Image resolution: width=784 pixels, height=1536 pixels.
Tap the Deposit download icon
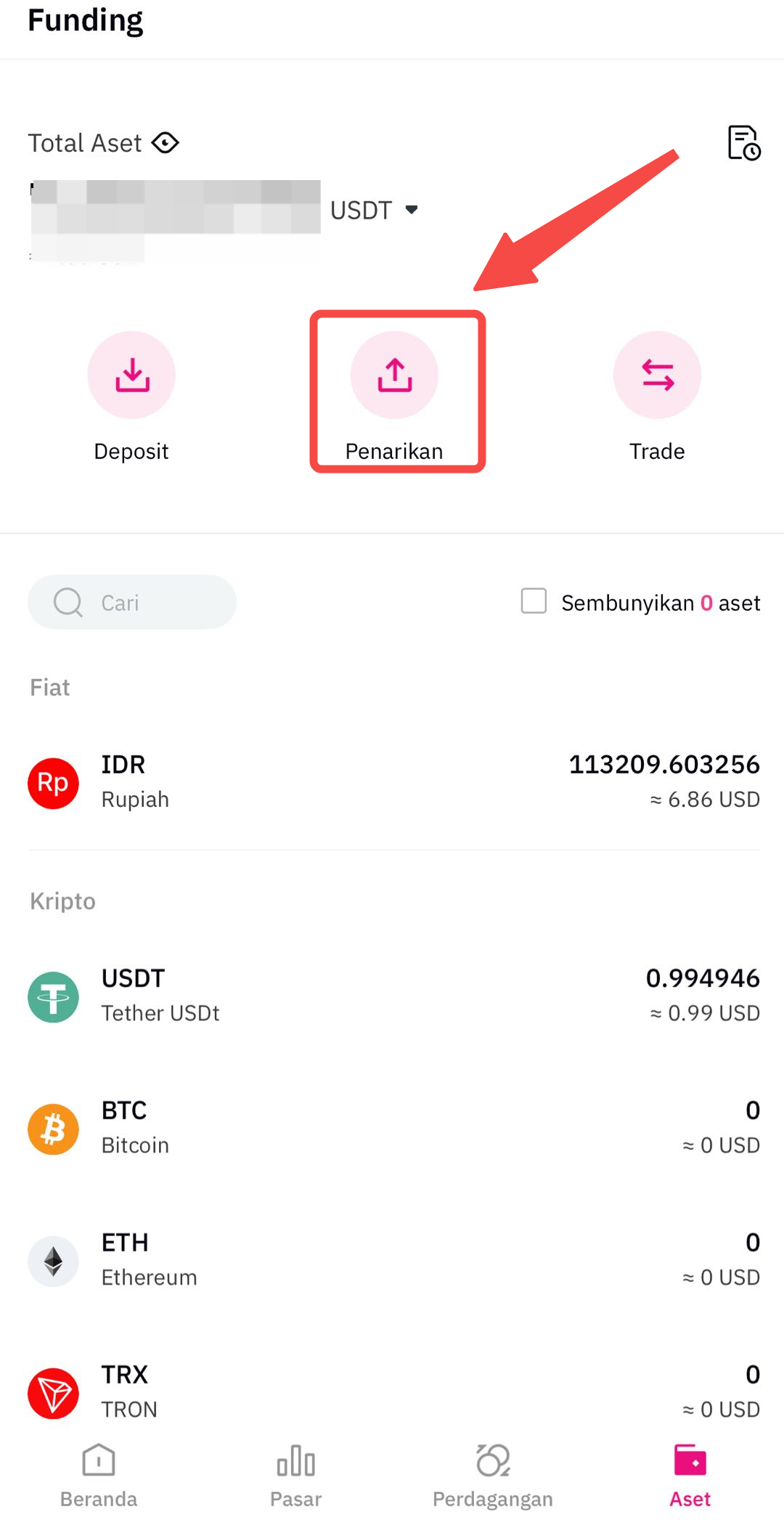131,375
